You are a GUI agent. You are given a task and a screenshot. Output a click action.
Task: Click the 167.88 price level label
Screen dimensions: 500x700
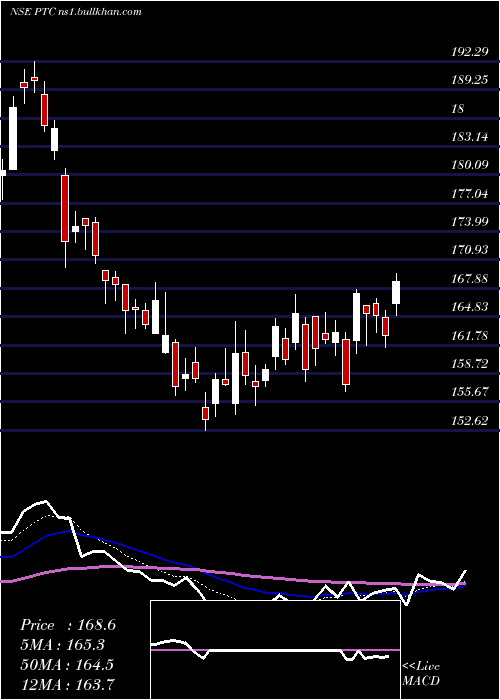pos(469,279)
